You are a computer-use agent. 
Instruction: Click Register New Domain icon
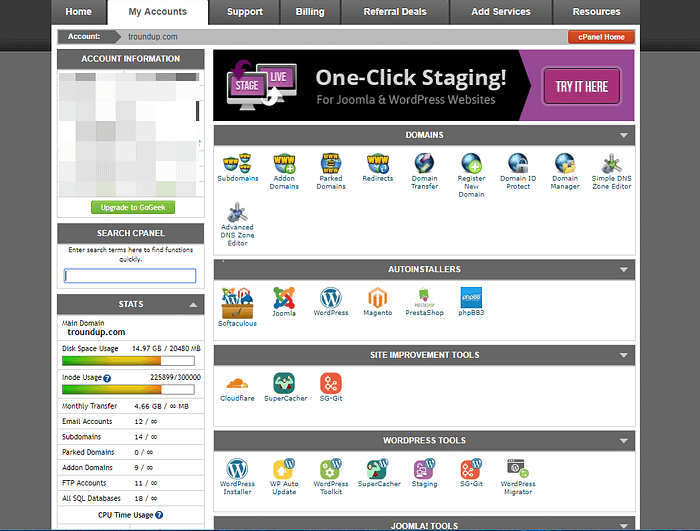point(471,176)
